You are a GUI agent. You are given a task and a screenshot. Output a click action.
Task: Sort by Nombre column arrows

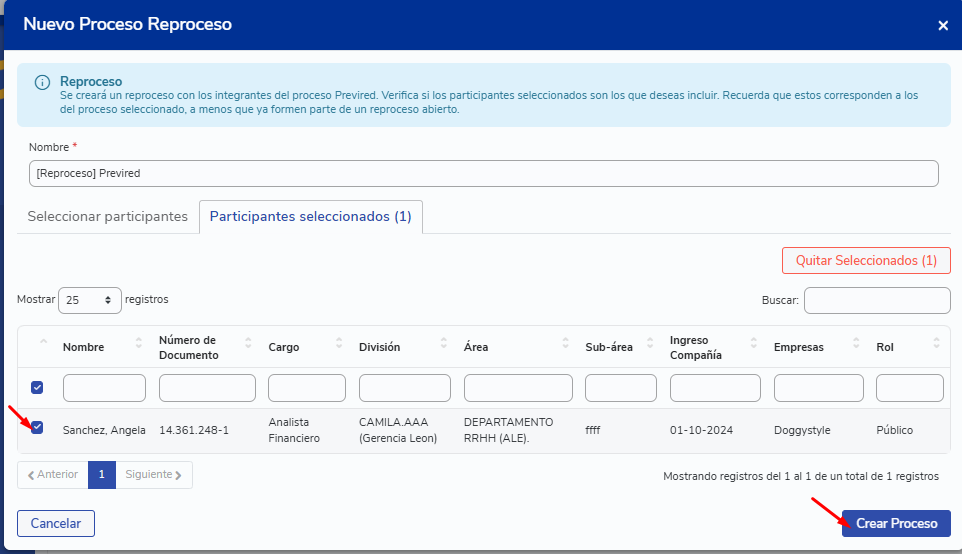[x=139, y=343]
